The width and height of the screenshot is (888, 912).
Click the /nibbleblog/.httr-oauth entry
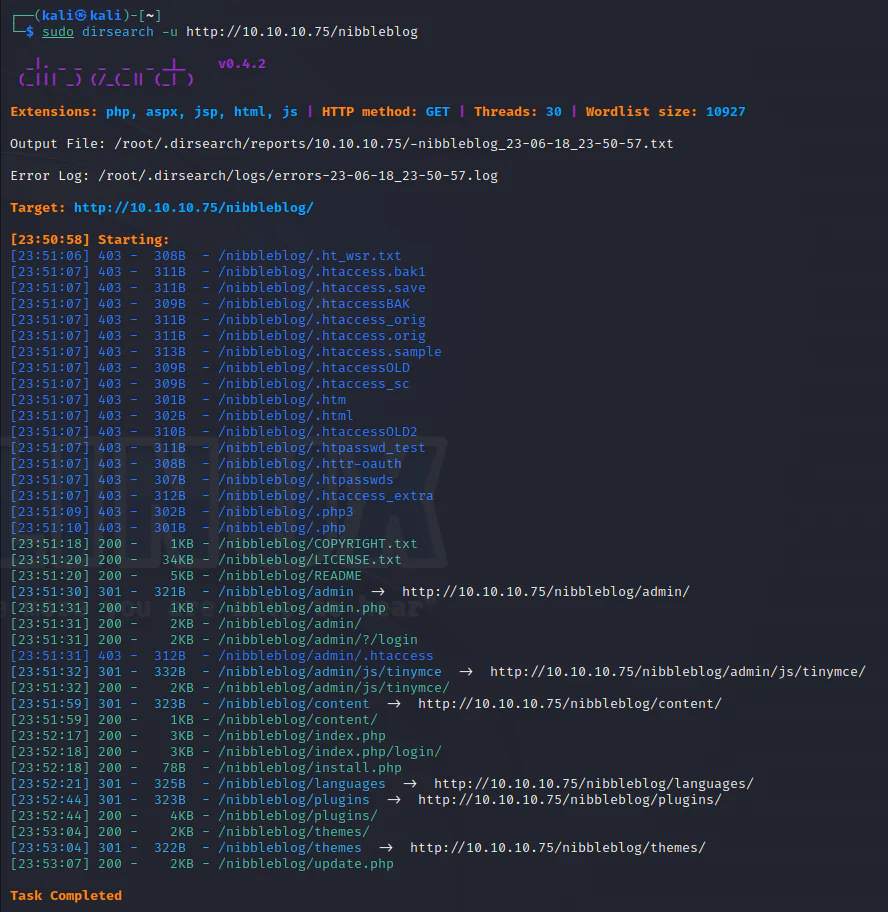pyautogui.click(x=309, y=464)
